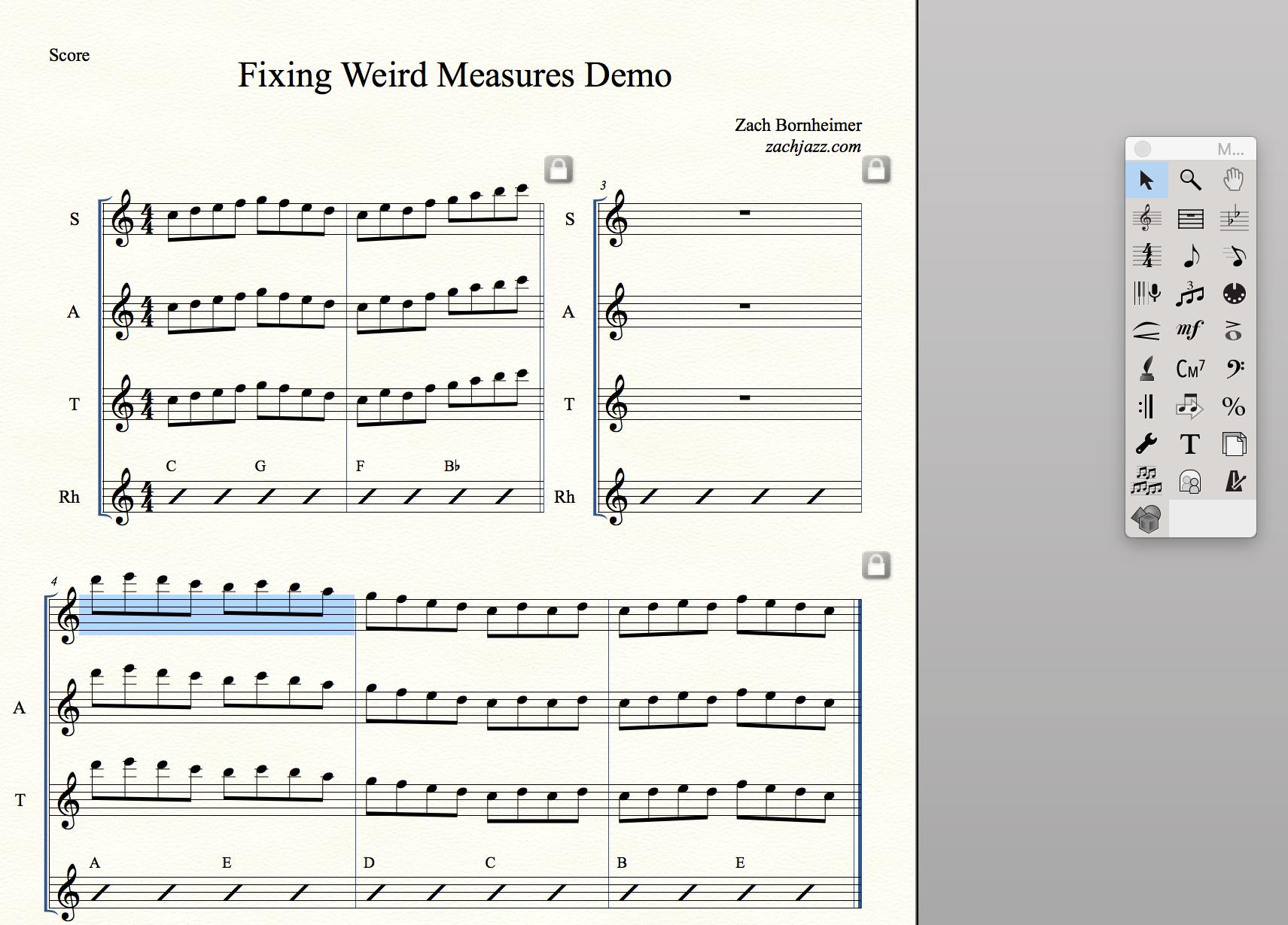The image size is (1288, 925).
Task: Select the Zoom magnifier tool
Action: 1190,180
